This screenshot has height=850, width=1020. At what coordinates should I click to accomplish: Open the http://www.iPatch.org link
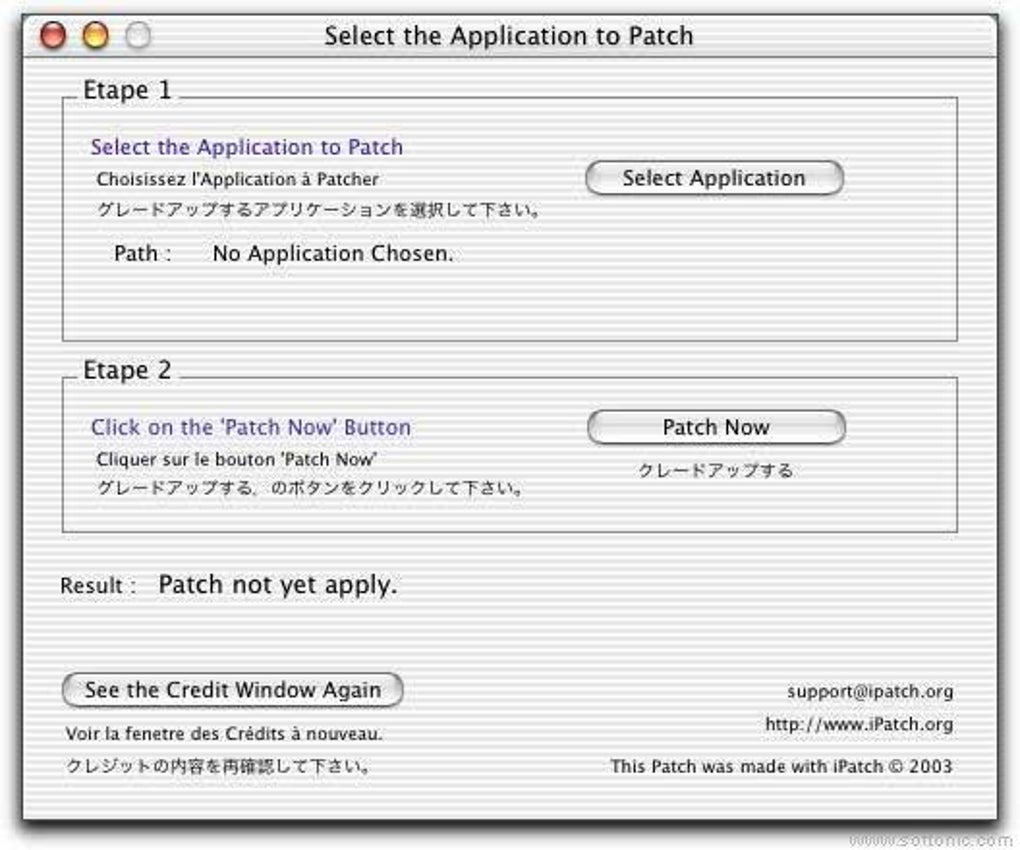[858, 724]
